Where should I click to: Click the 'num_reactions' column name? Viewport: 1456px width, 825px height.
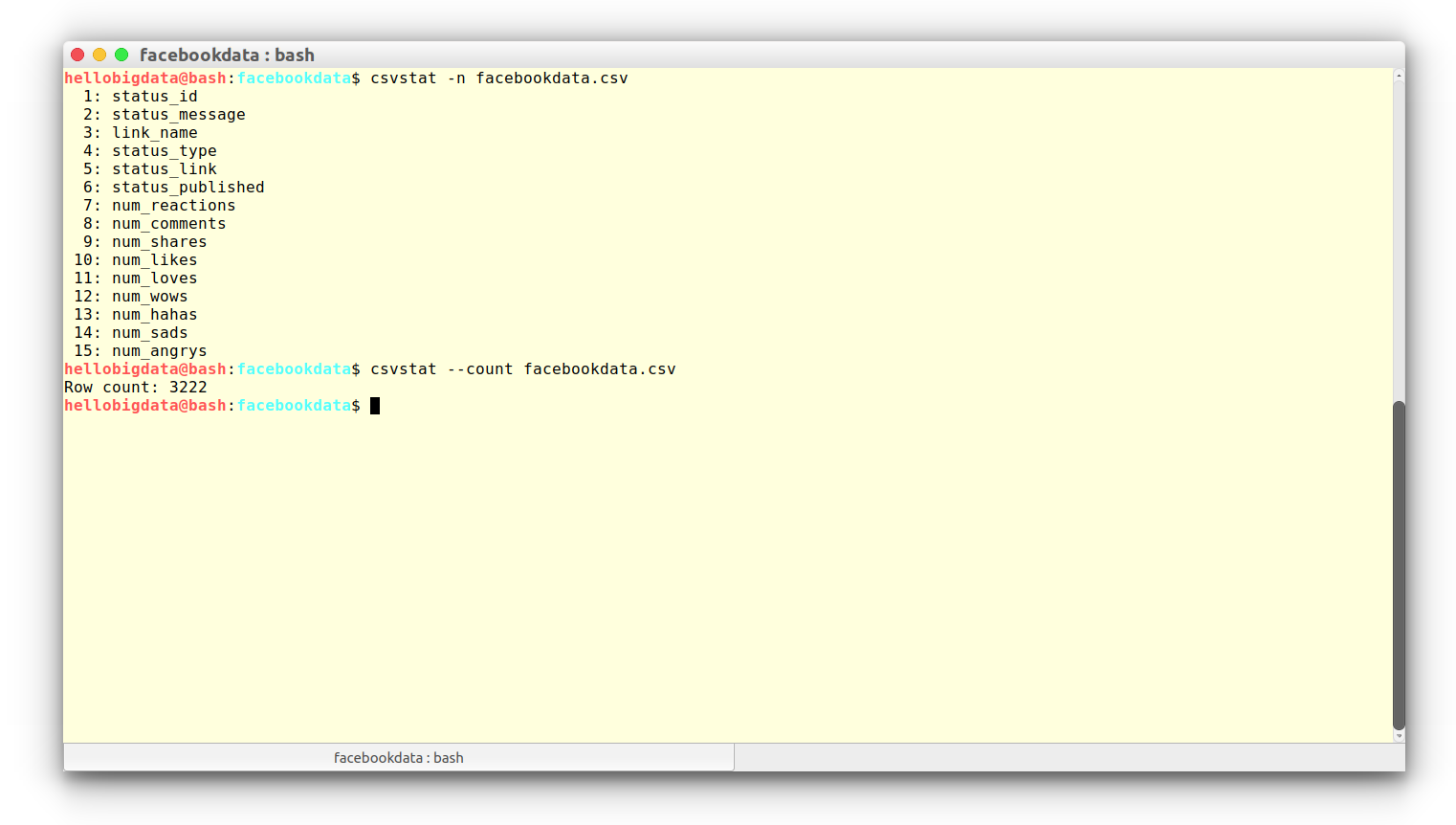[x=174, y=206]
